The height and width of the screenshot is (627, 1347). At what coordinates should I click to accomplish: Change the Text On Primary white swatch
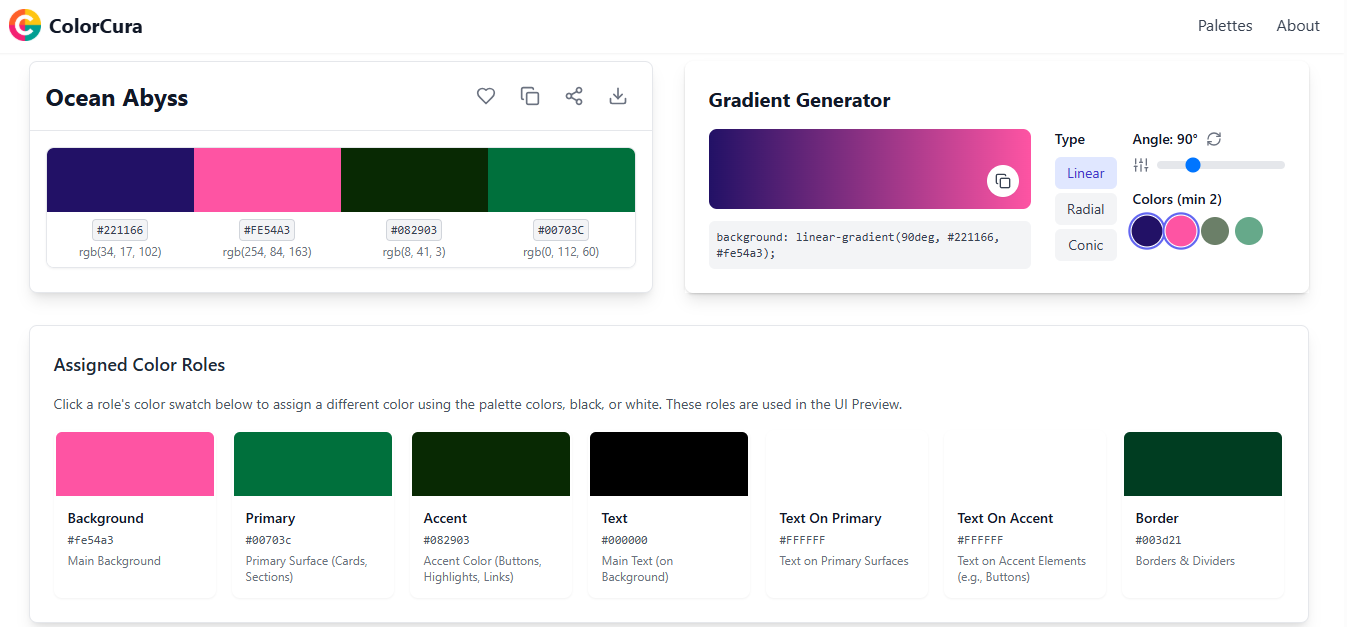coord(847,464)
